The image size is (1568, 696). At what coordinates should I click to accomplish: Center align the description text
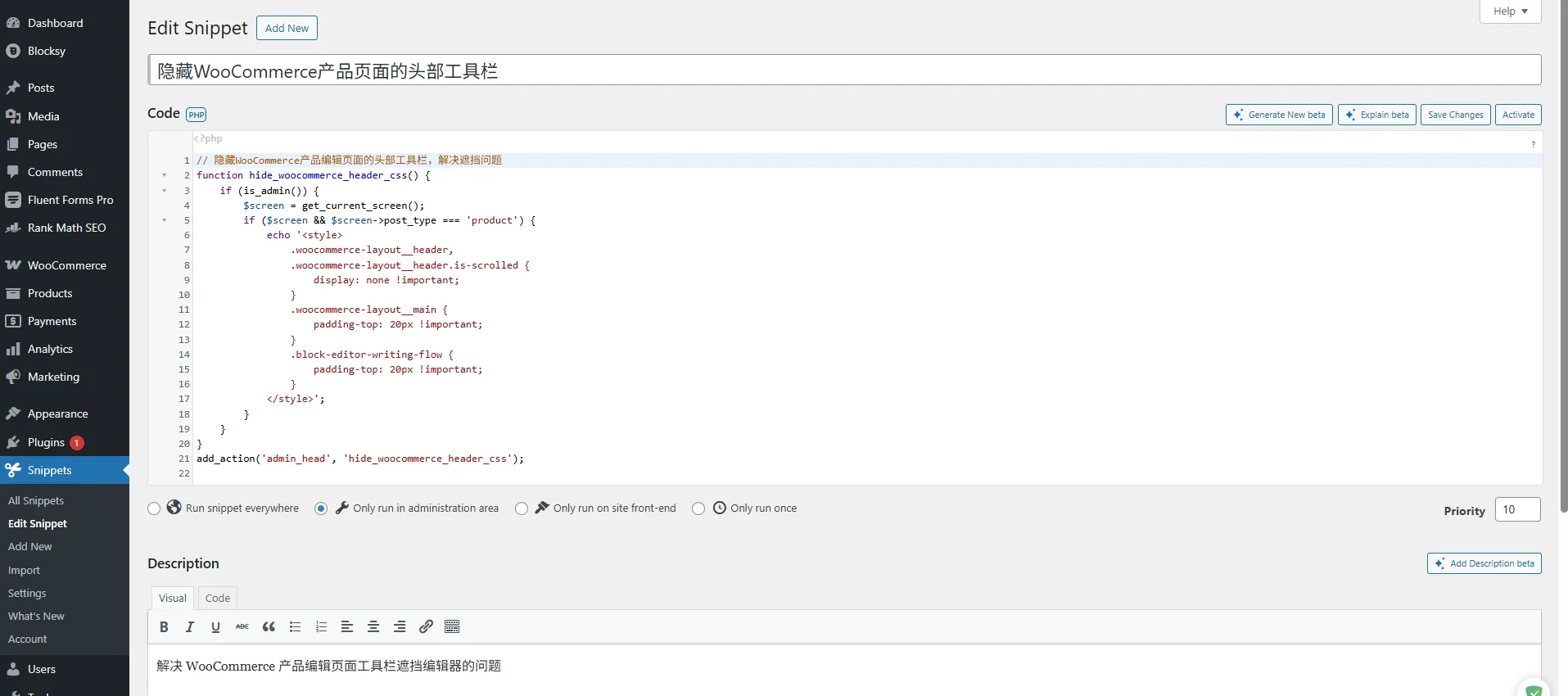(373, 627)
